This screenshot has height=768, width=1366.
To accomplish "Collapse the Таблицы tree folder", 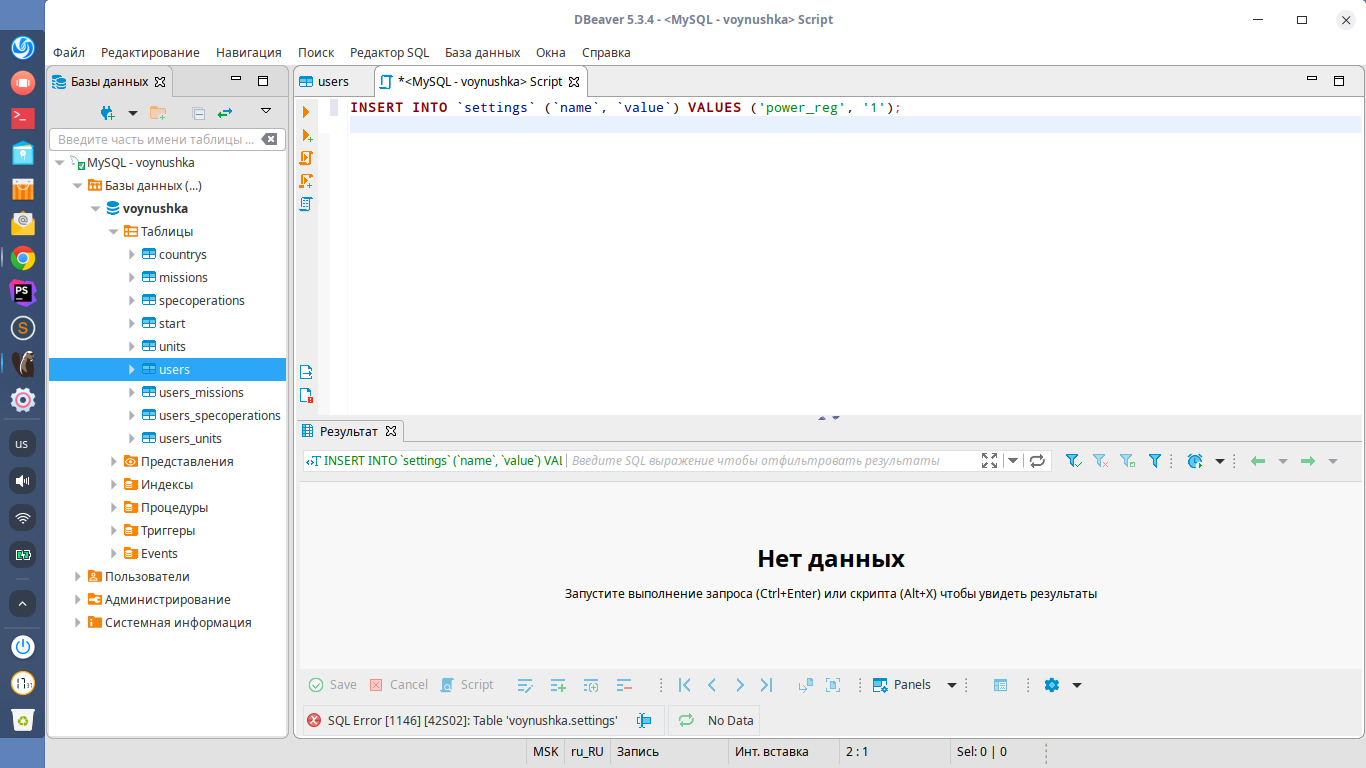I will pos(114,232).
